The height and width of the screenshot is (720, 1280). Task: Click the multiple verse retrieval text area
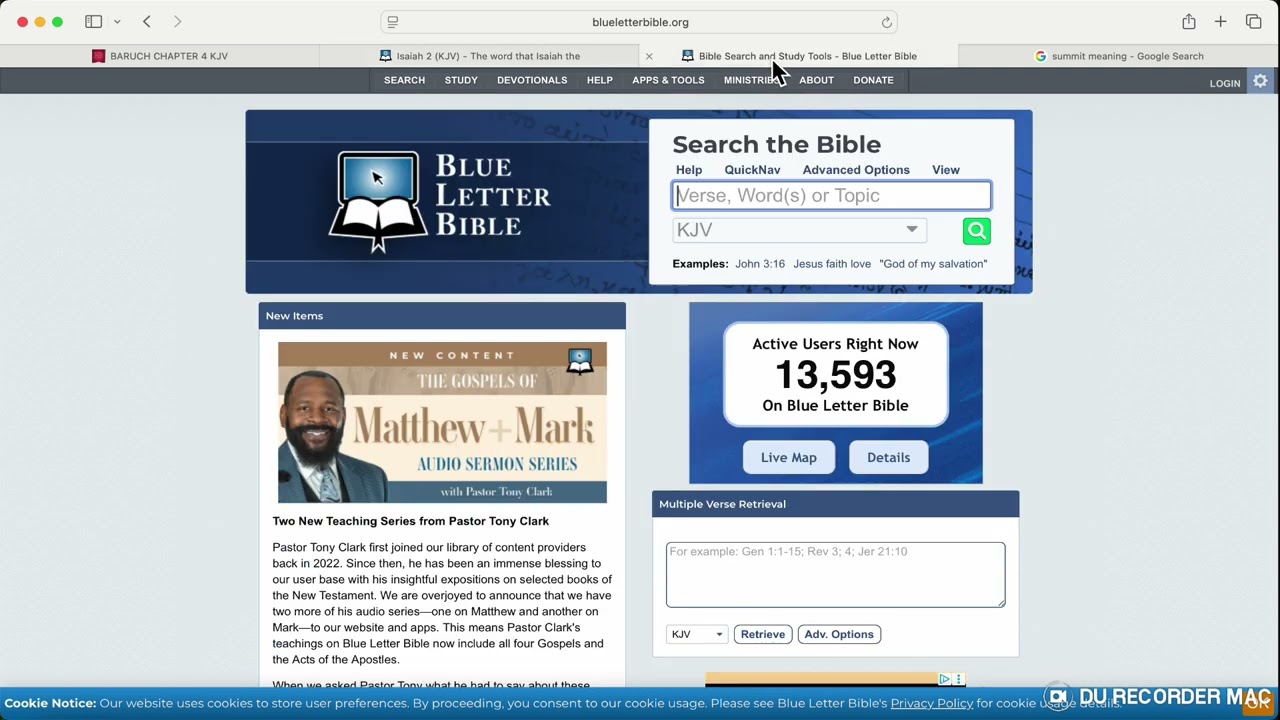836,575
